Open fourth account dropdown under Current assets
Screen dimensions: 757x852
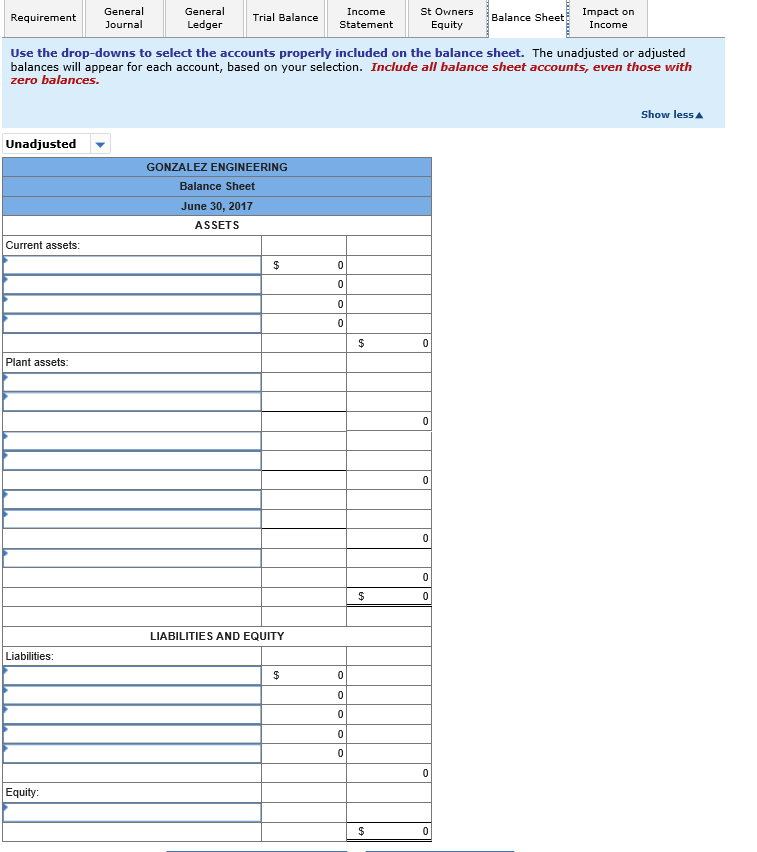132,323
